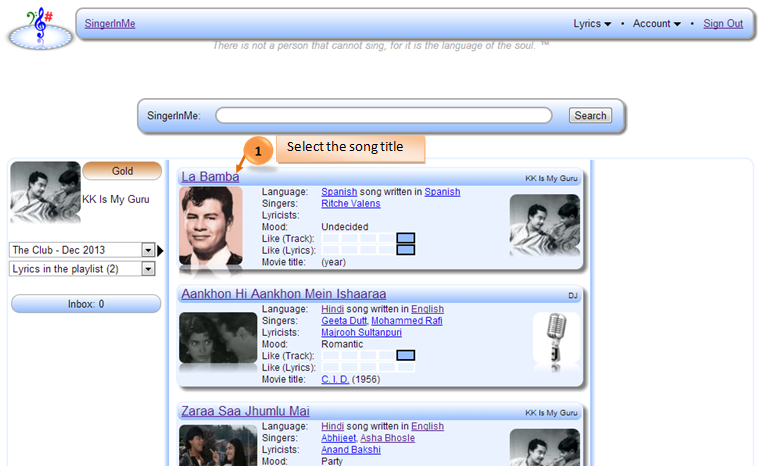Click English link in Aankhon Hi Aankhon card
763x466 pixels.
click(427, 309)
